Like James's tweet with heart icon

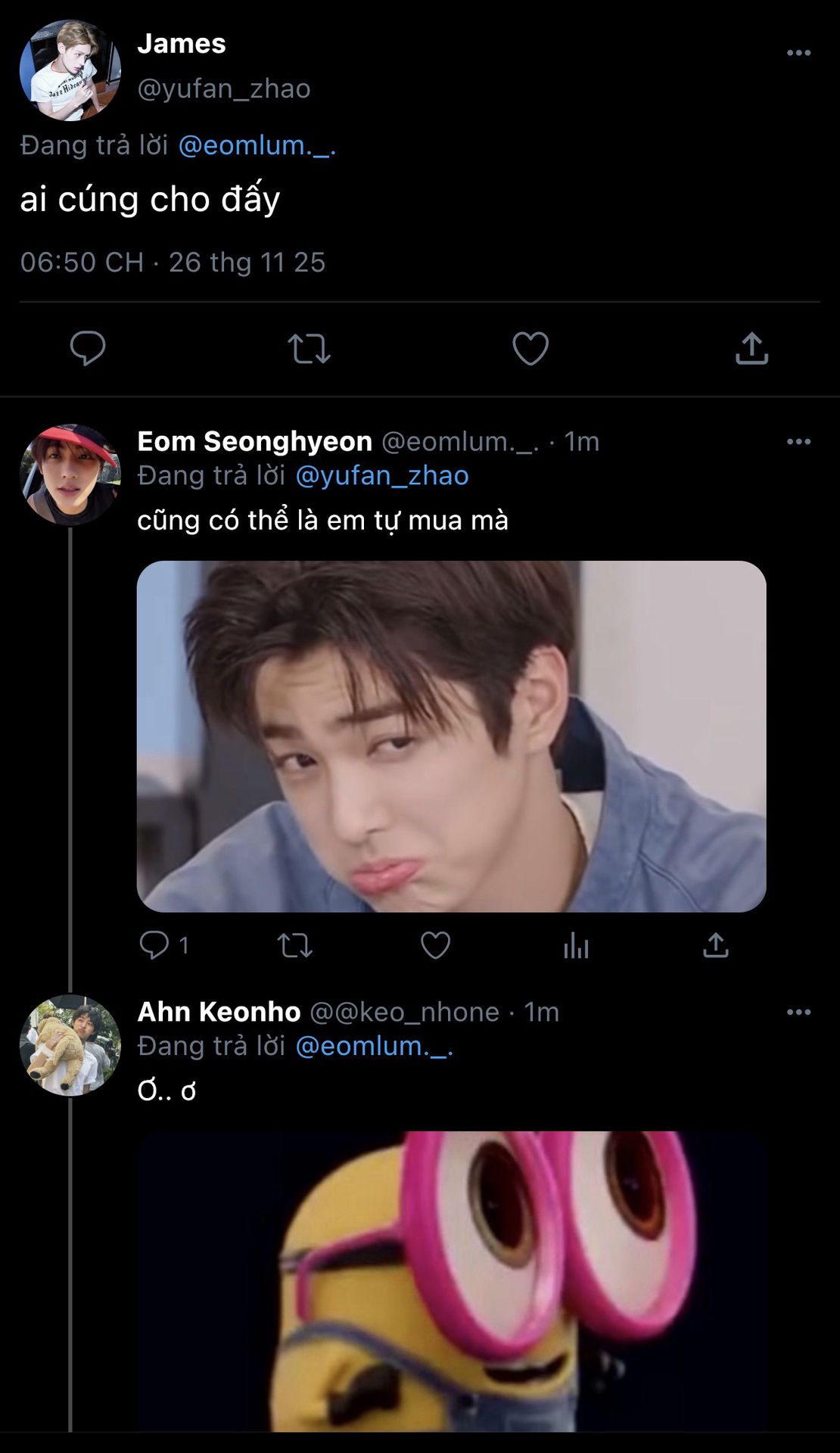(x=530, y=349)
